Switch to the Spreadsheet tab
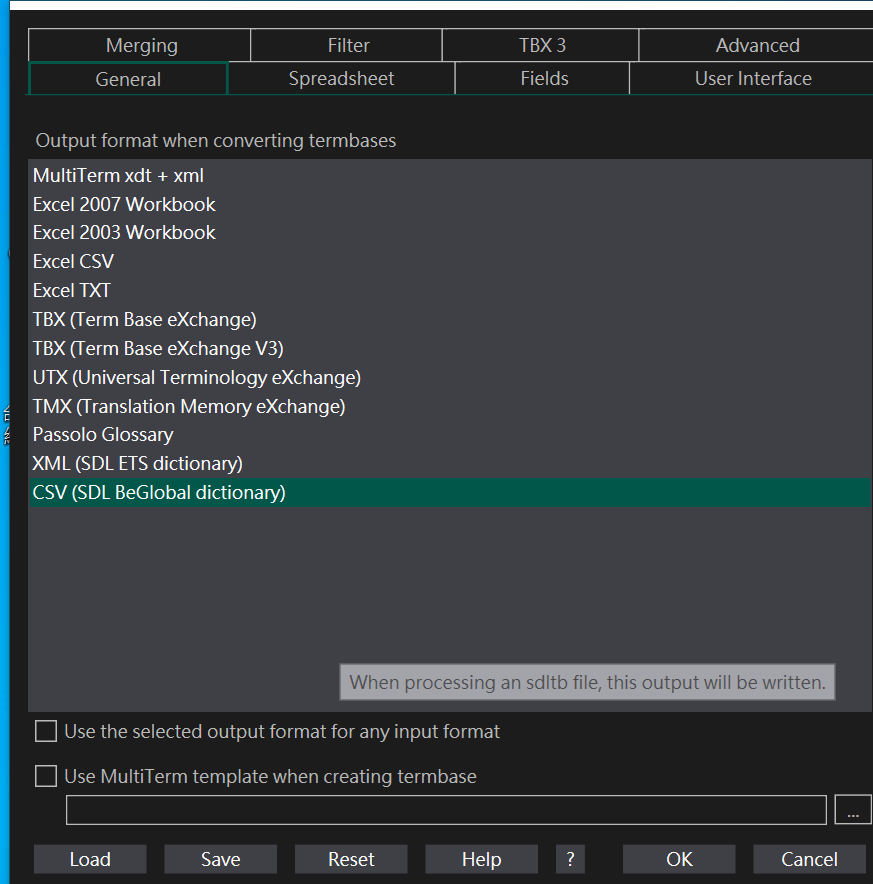 tap(341, 78)
